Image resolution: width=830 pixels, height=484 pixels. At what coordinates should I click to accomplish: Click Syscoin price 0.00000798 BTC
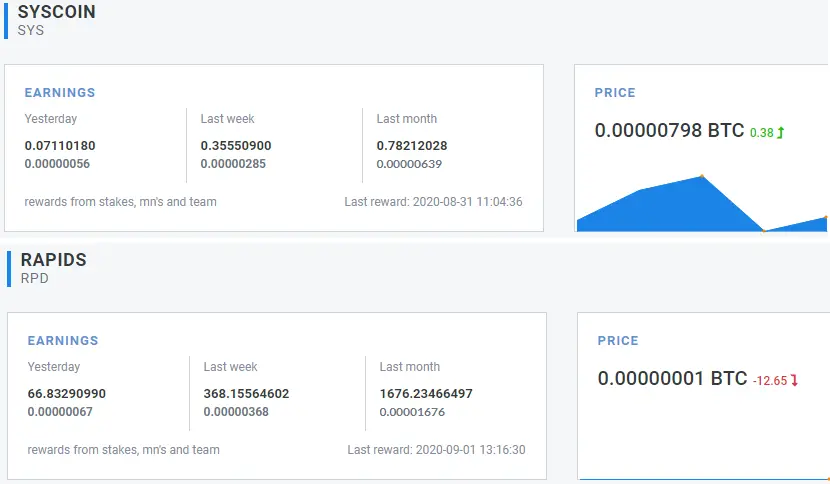(669, 130)
